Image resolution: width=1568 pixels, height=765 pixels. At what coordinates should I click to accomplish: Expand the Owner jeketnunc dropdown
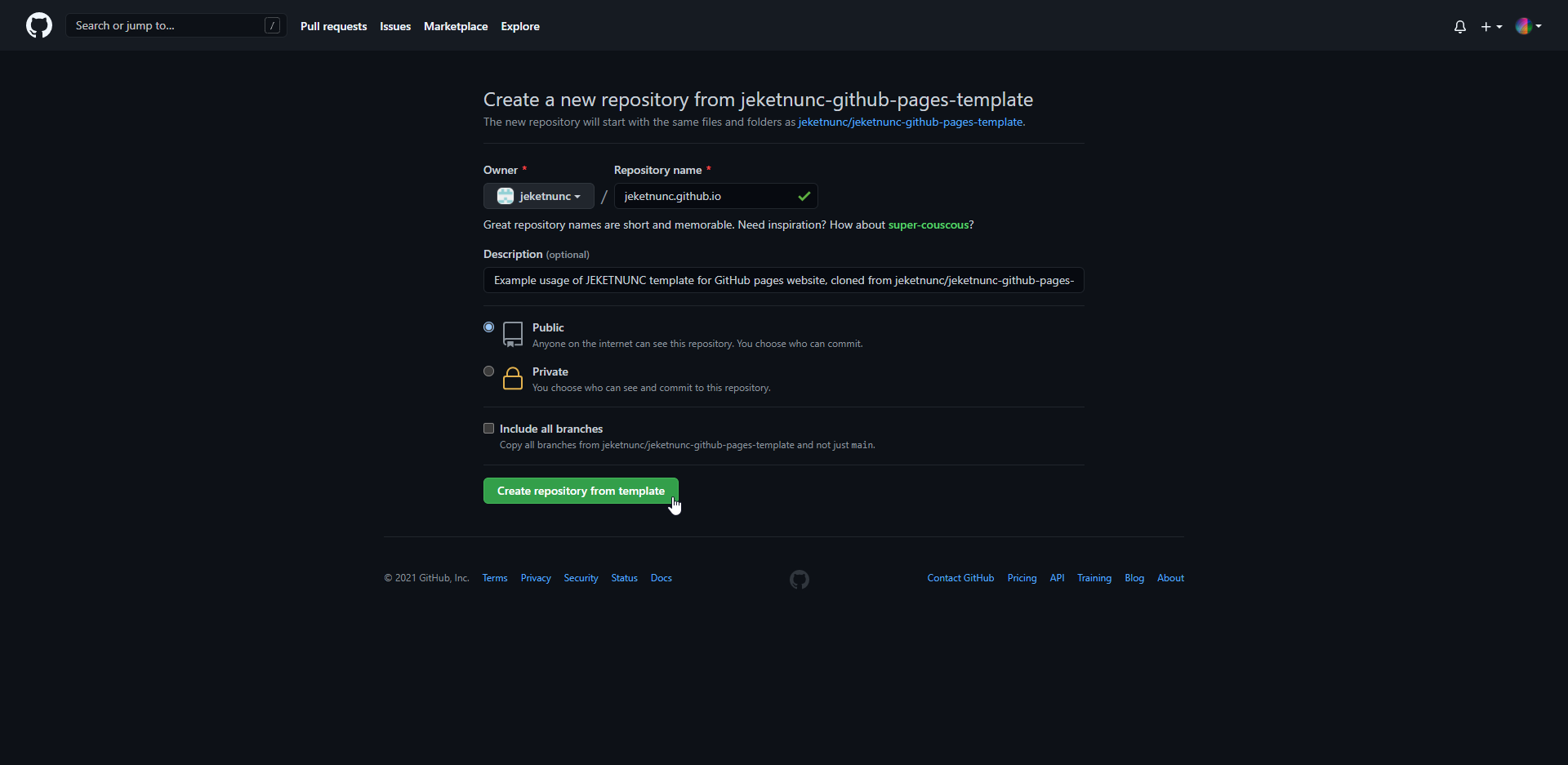point(539,196)
